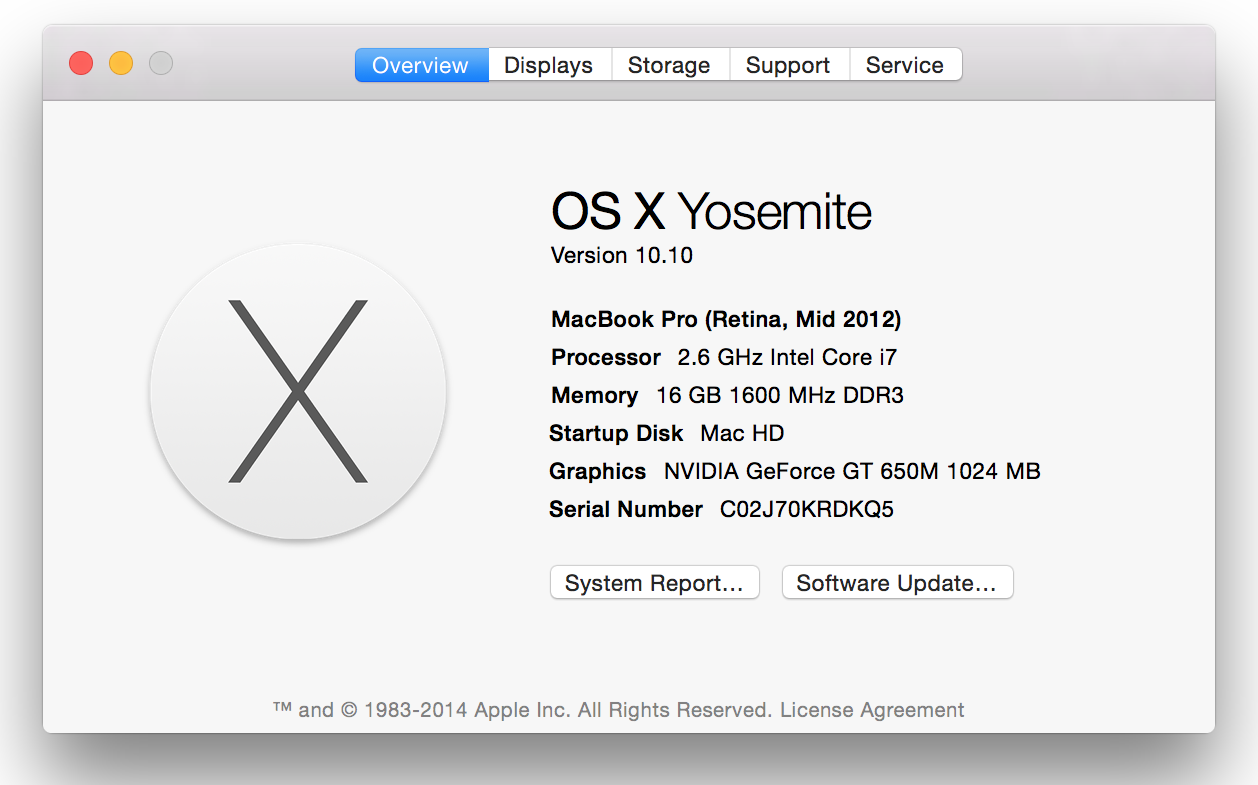1258x785 pixels.
Task: Click the 16 GB 1600 MHz DDR3 value
Action: pos(780,395)
